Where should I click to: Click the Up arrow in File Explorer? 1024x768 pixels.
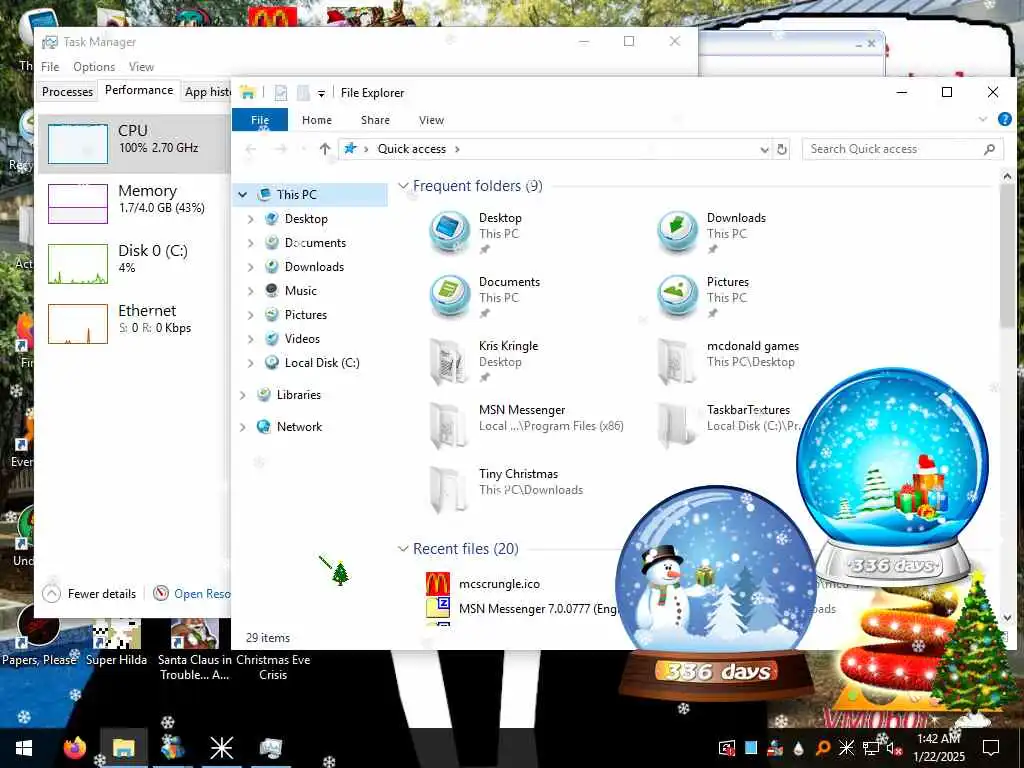point(325,149)
